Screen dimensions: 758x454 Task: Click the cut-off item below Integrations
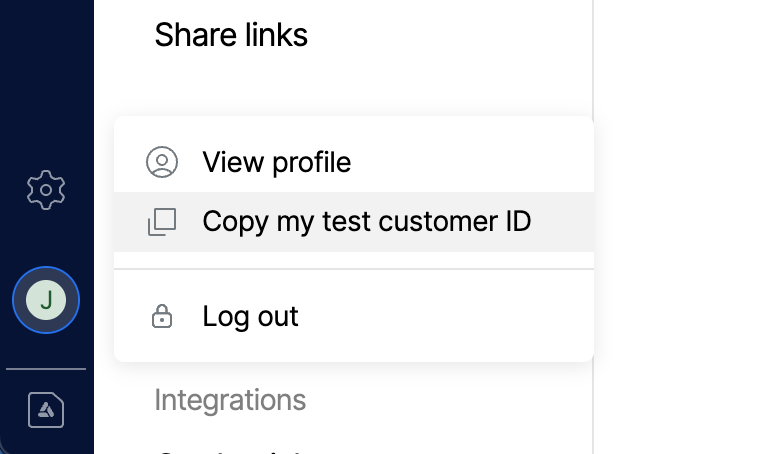[230, 449]
